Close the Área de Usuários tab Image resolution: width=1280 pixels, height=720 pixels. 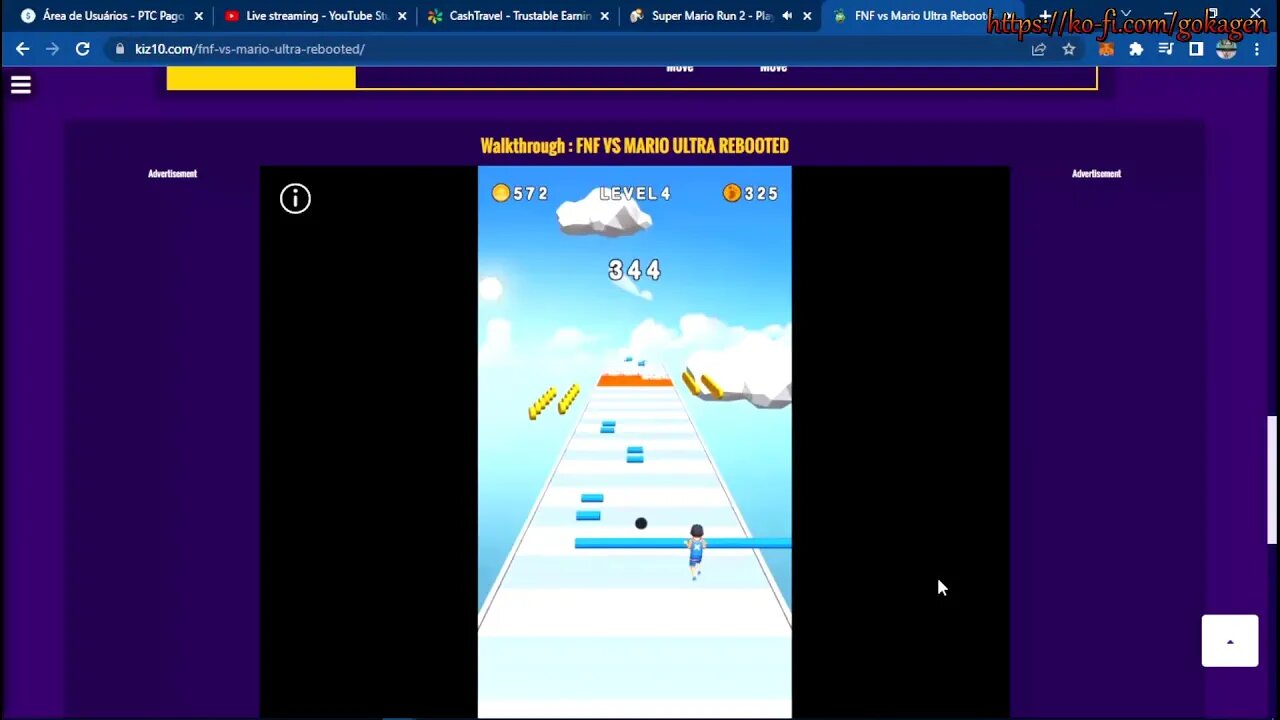[x=199, y=16]
